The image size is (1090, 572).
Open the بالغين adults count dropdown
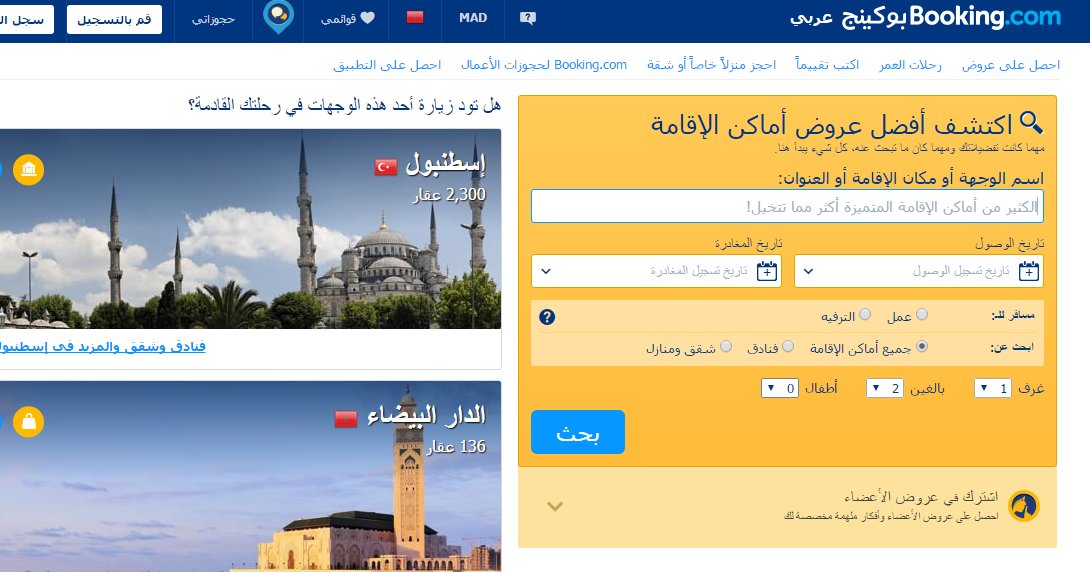point(884,389)
